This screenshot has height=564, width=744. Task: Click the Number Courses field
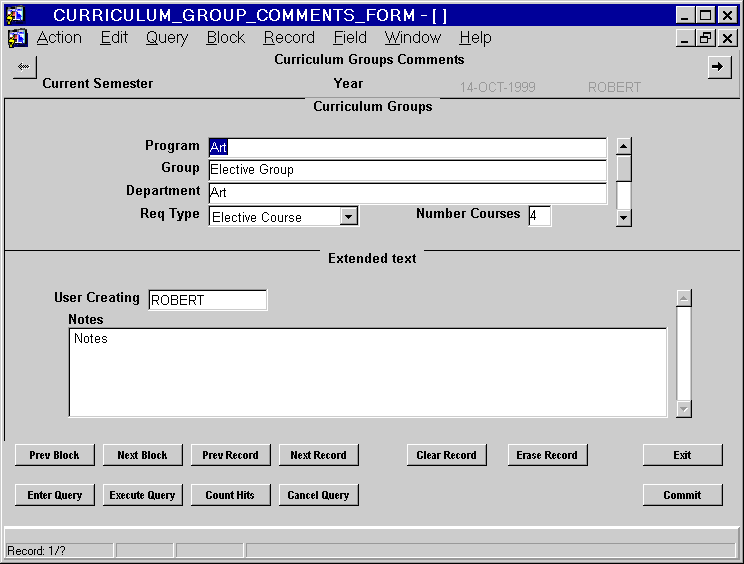(x=539, y=216)
